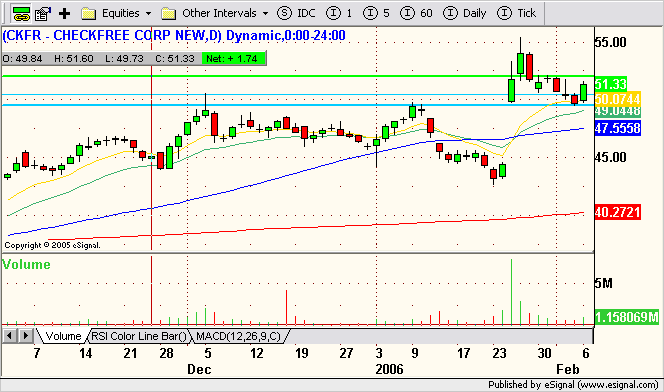Image resolution: width=664 pixels, height=392 pixels.
Task: Click the Low 49.73 value
Action: click(x=124, y=58)
